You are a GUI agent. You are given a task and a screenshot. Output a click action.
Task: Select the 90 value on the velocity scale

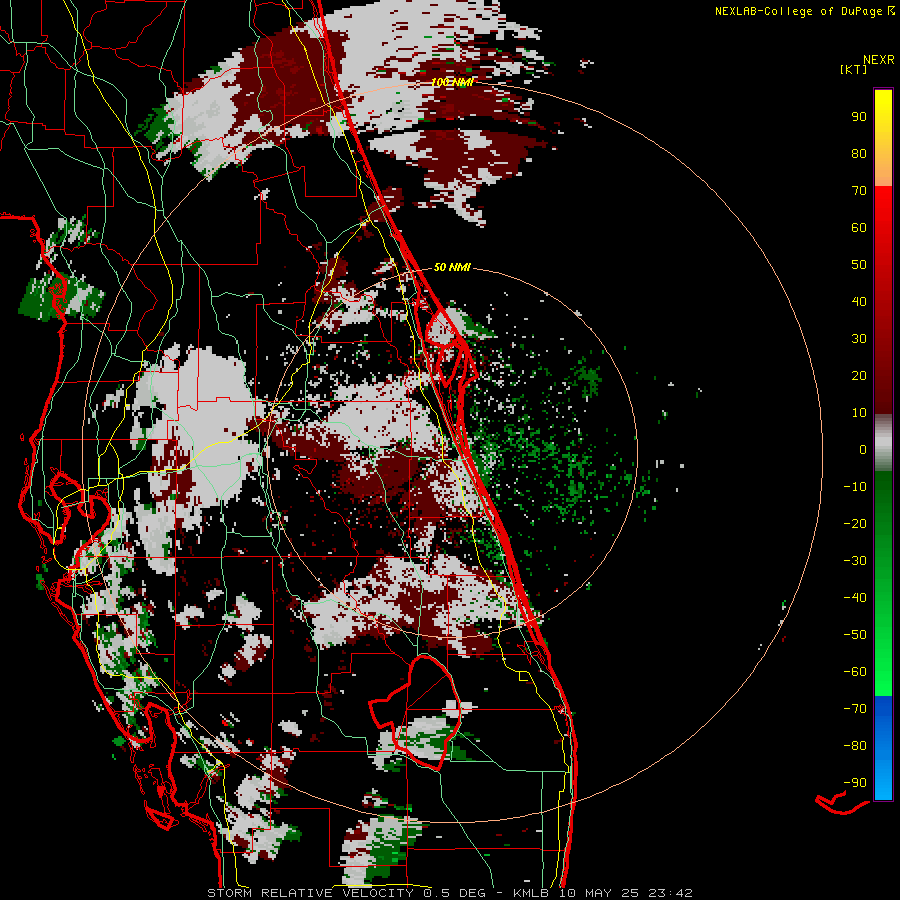[x=859, y=117]
